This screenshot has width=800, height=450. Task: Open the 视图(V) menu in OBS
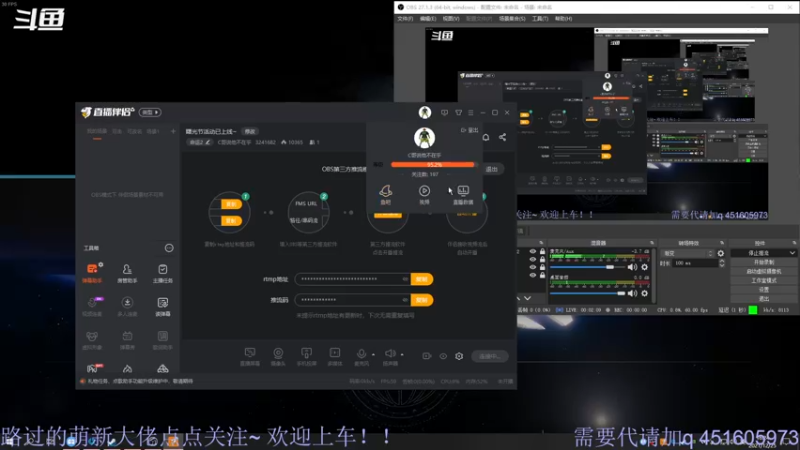pyautogui.click(x=451, y=19)
